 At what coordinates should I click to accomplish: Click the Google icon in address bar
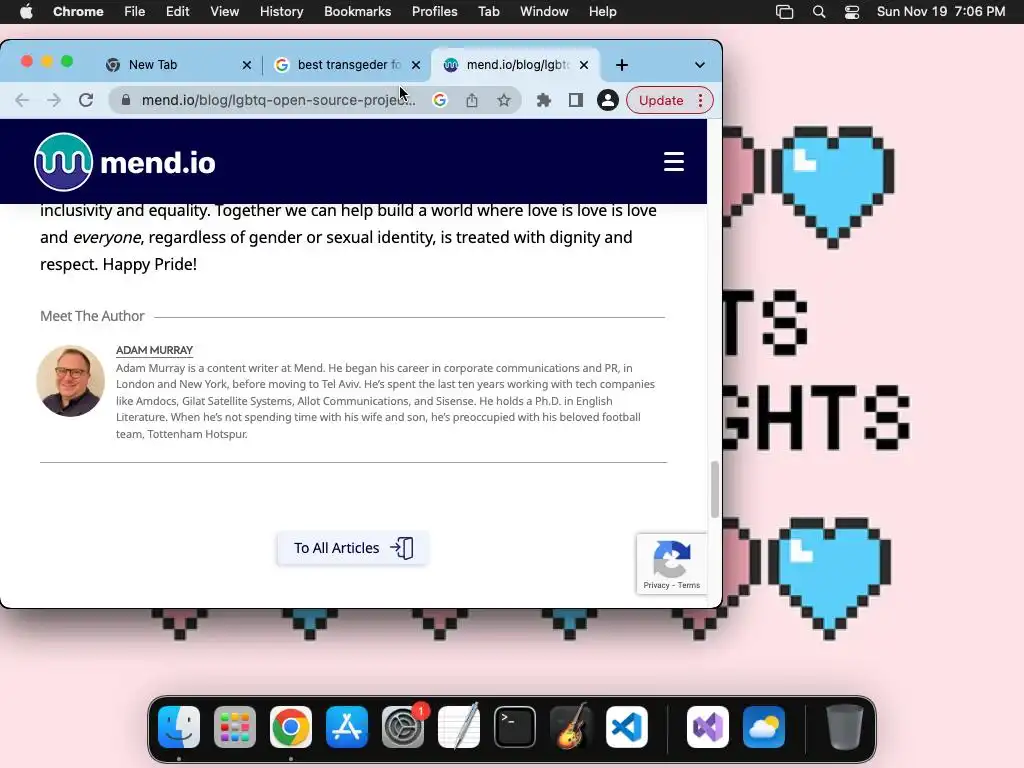[440, 100]
